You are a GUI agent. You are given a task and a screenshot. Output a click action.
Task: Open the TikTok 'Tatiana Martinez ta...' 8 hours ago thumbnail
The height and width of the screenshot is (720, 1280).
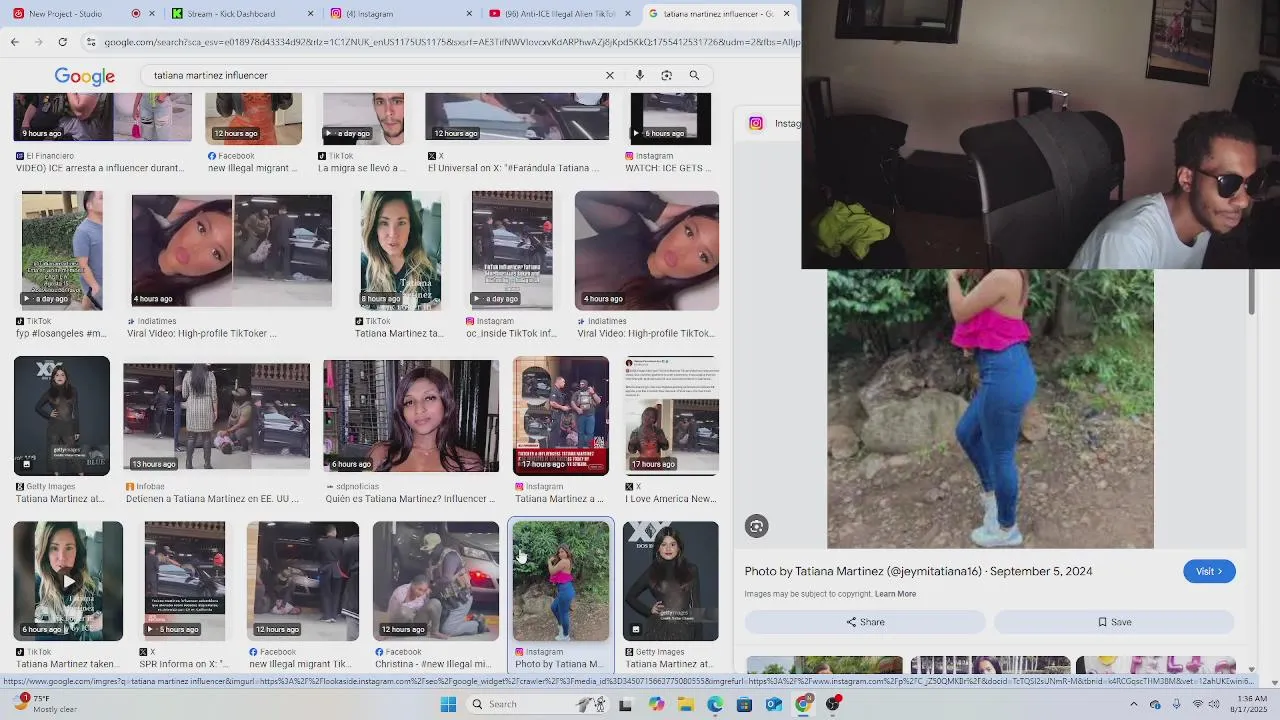click(x=401, y=250)
